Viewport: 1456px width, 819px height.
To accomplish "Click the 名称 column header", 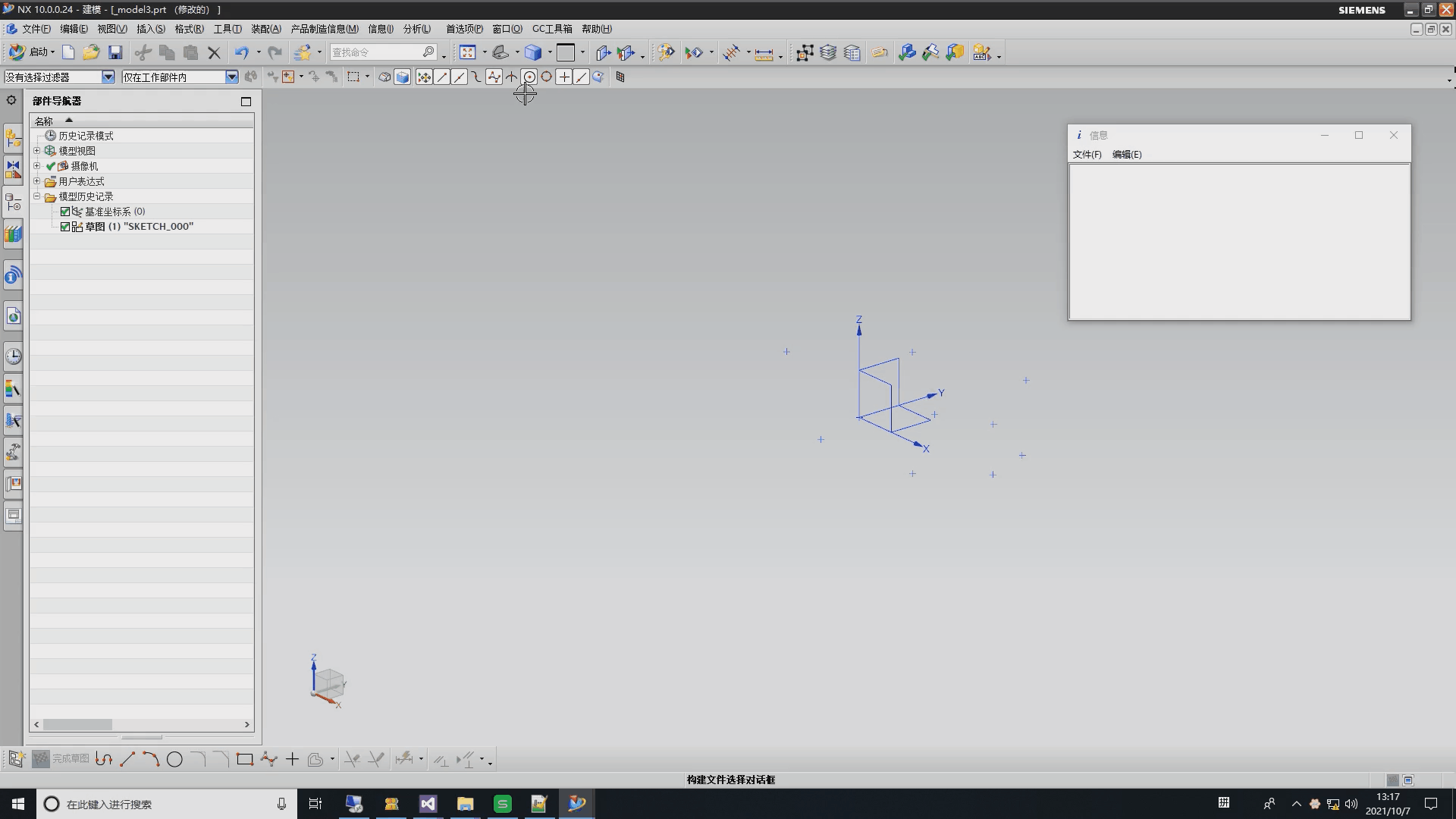I will point(44,121).
